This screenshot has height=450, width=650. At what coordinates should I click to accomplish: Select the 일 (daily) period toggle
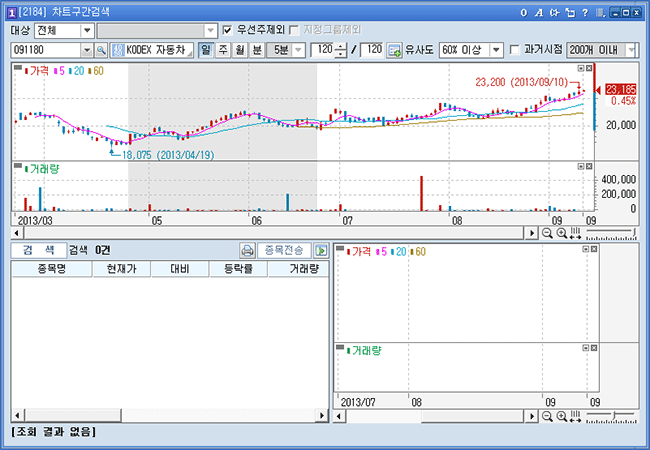click(206, 50)
